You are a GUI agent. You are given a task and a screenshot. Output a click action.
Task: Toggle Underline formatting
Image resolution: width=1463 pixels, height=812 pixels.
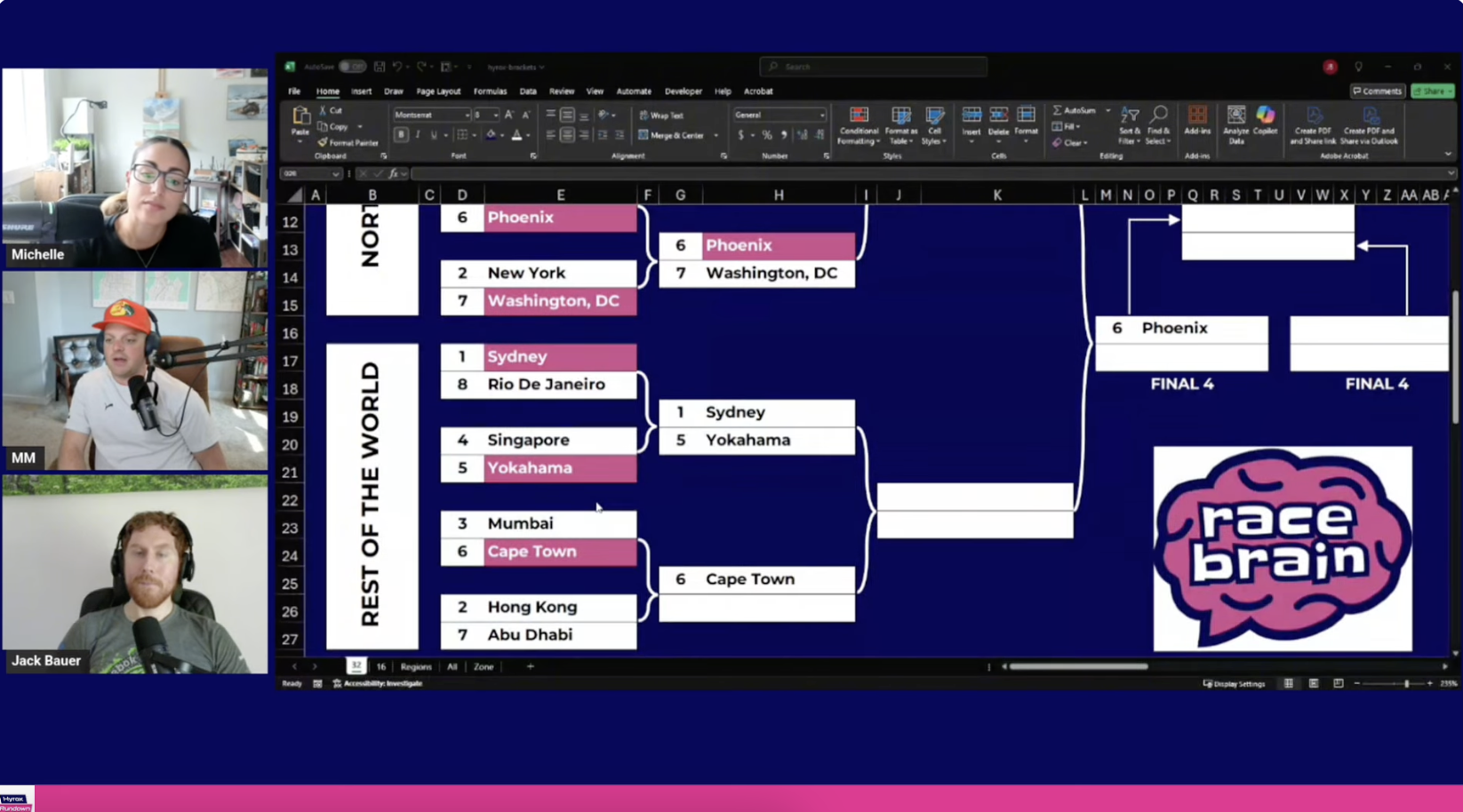[434, 135]
